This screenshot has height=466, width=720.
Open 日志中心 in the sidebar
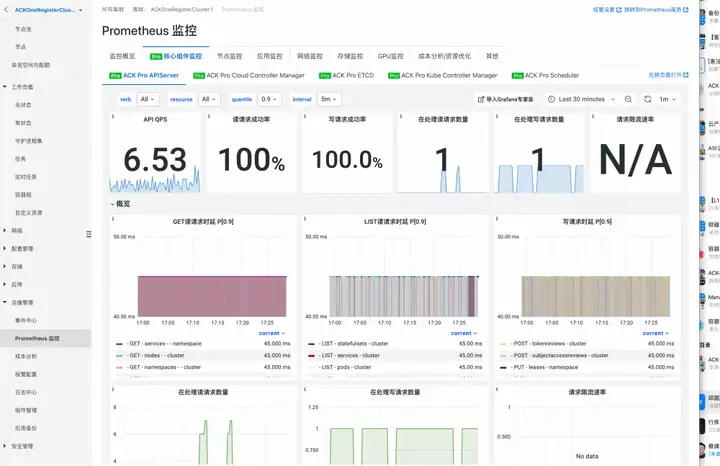26,392
